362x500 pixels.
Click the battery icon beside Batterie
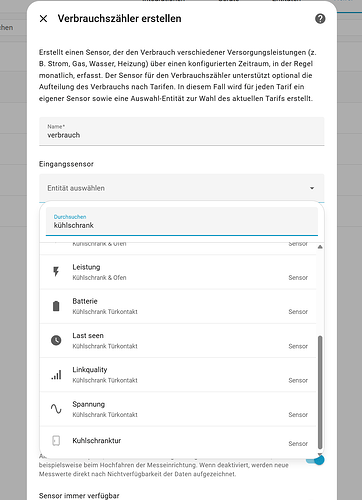(56, 306)
